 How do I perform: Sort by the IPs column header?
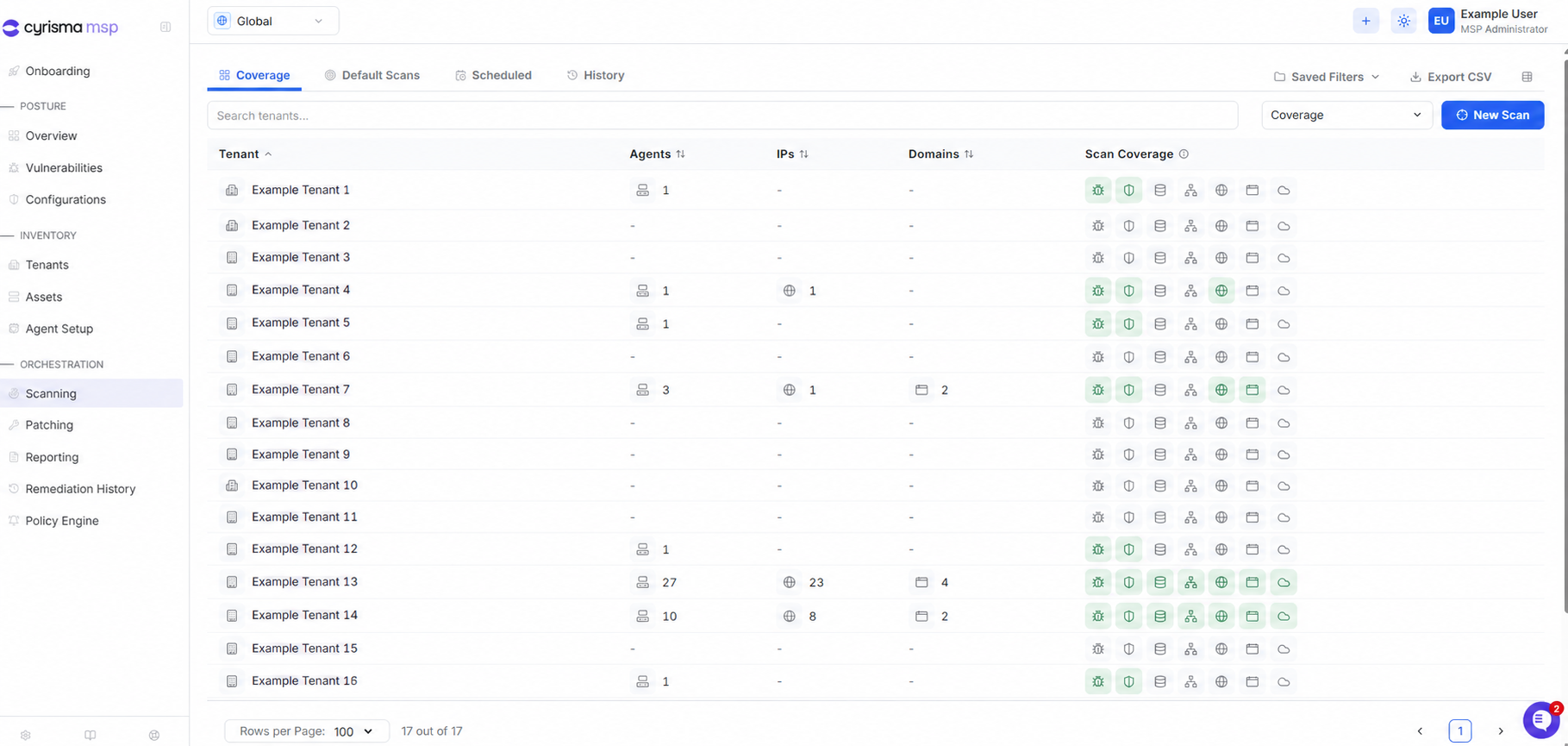coord(792,154)
